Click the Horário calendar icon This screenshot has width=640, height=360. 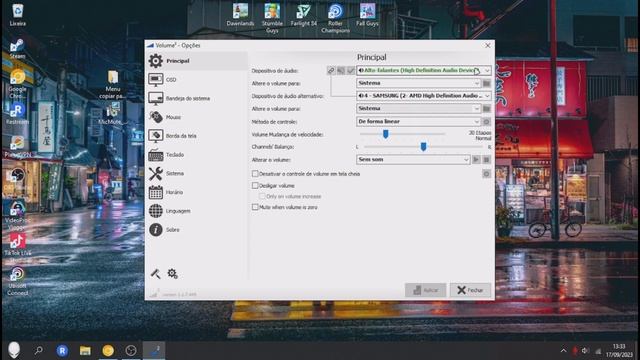coord(156,192)
